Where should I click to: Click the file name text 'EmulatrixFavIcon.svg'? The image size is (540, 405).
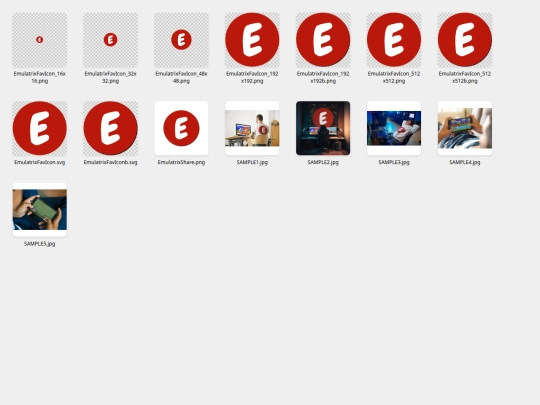click(40, 162)
